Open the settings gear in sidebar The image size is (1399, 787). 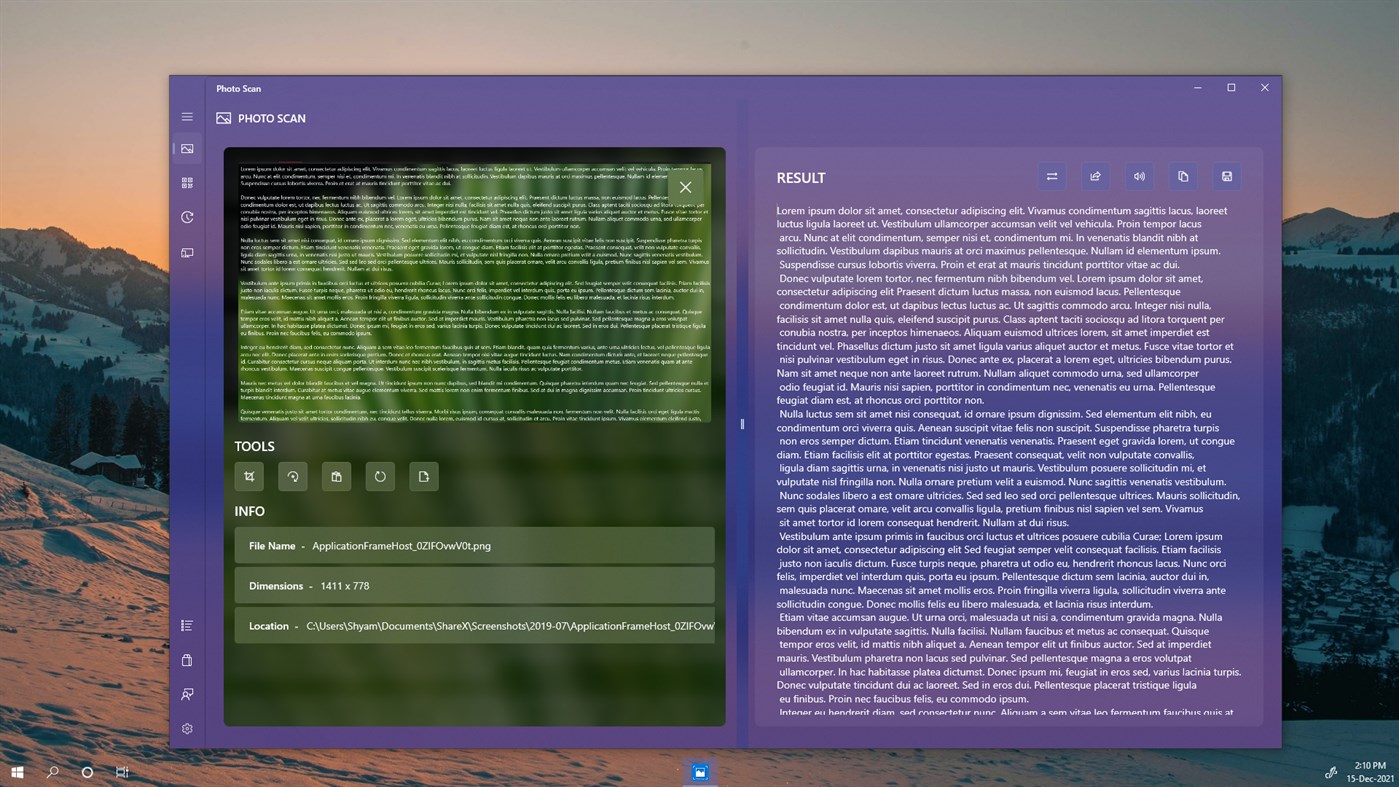(187, 729)
